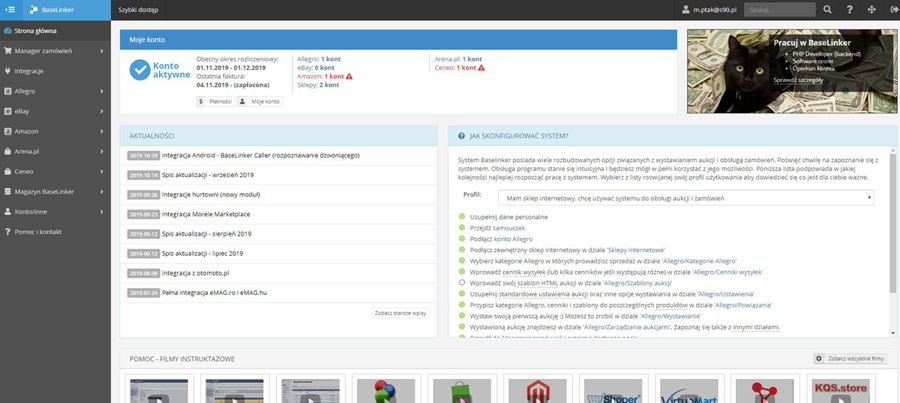This screenshot has height=403, width=900.
Task: Click the Amazon account warning triangle
Action: tap(349, 76)
